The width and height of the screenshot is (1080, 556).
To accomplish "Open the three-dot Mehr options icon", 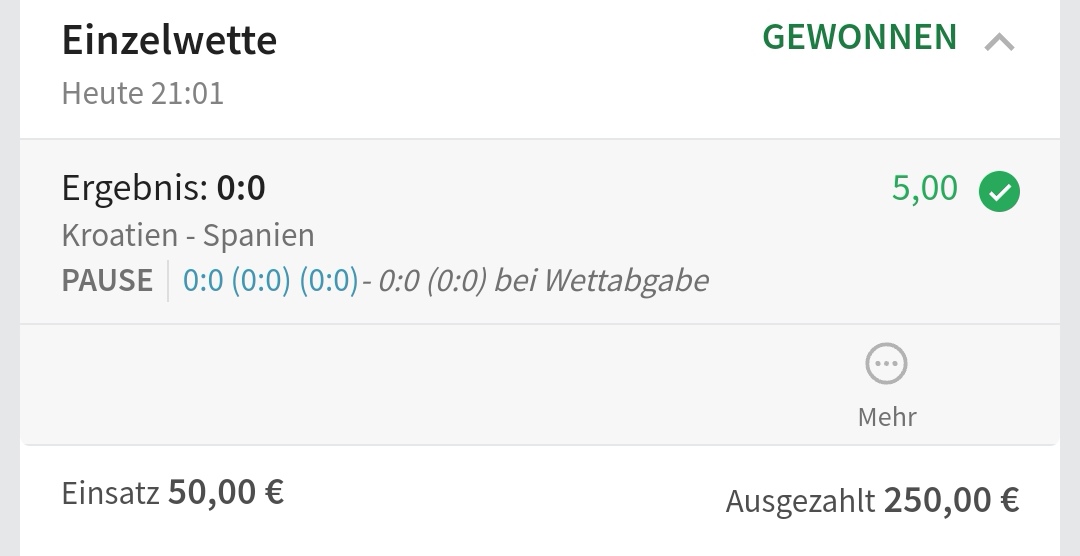I will 886,365.
